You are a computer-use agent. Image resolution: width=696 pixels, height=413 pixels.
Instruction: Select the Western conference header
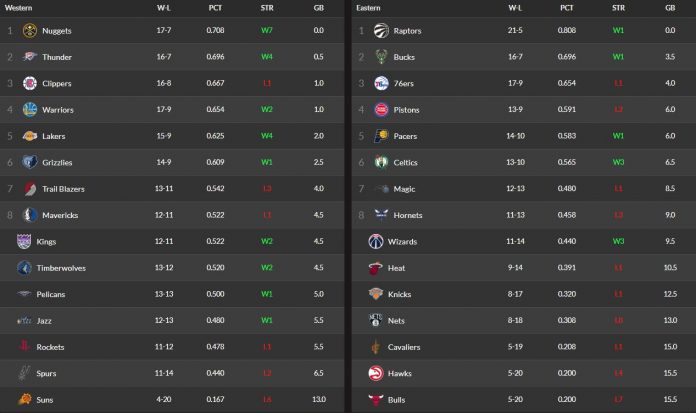21,7
